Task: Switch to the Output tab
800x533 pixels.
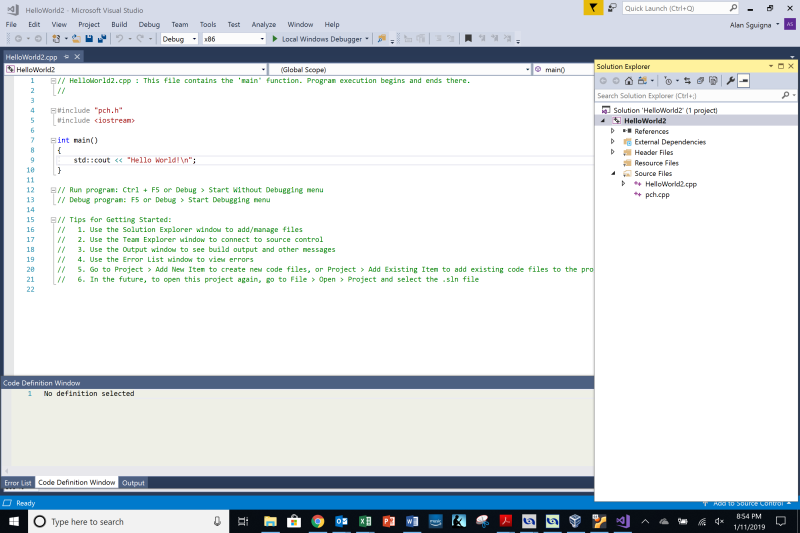Action: click(133, 483)
